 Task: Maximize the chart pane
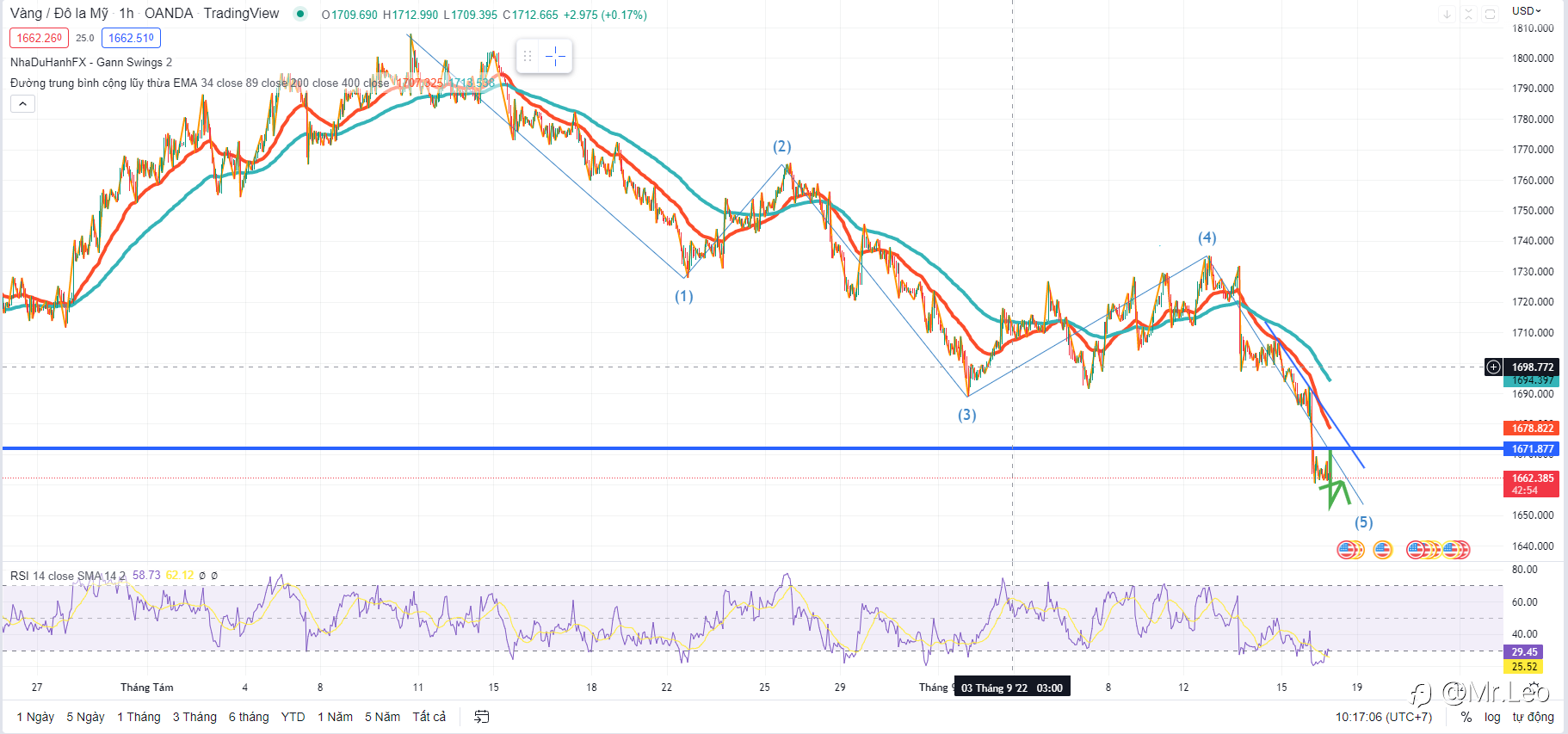[1491, 14]
